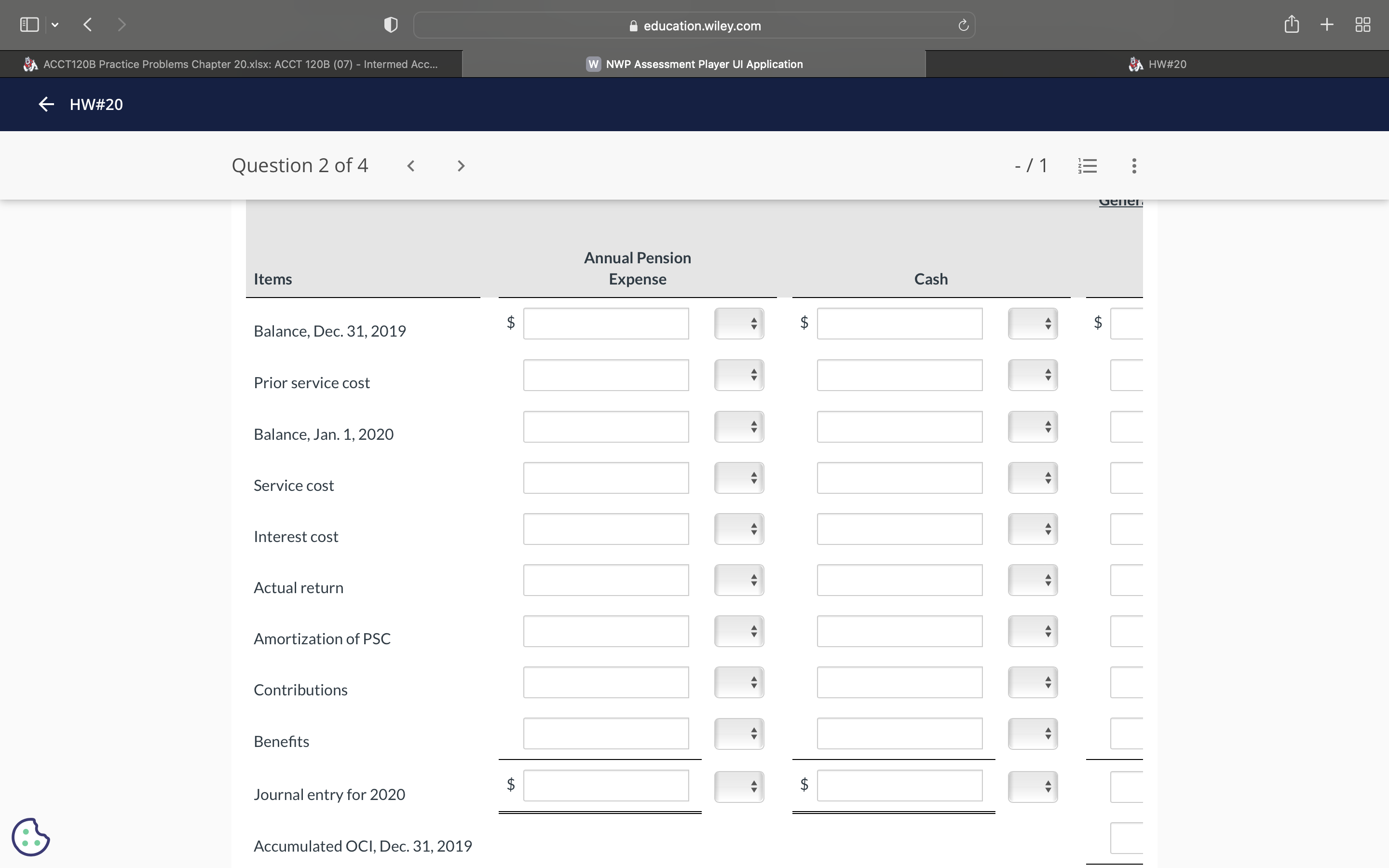
Task: Open the dropdown beside Contributions cash field
Action: point(1033,682)
